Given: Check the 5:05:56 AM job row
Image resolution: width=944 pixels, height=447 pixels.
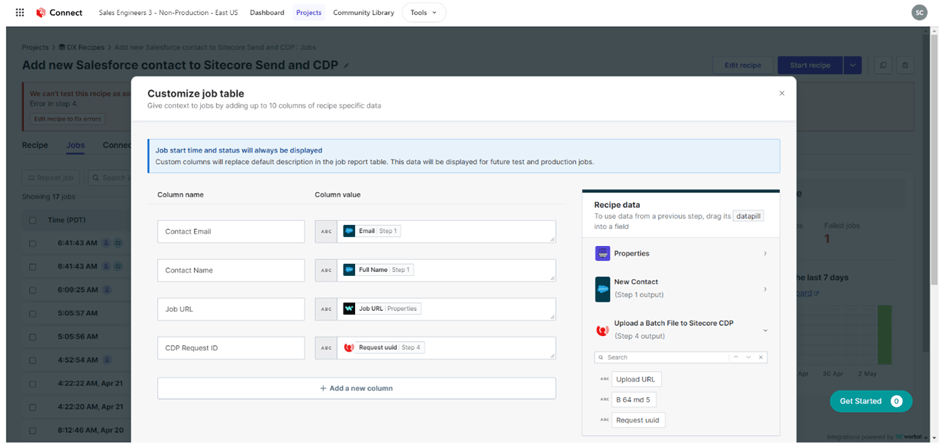Looking at the screenshot, I should pyautogui.click(x=33, y=337).
